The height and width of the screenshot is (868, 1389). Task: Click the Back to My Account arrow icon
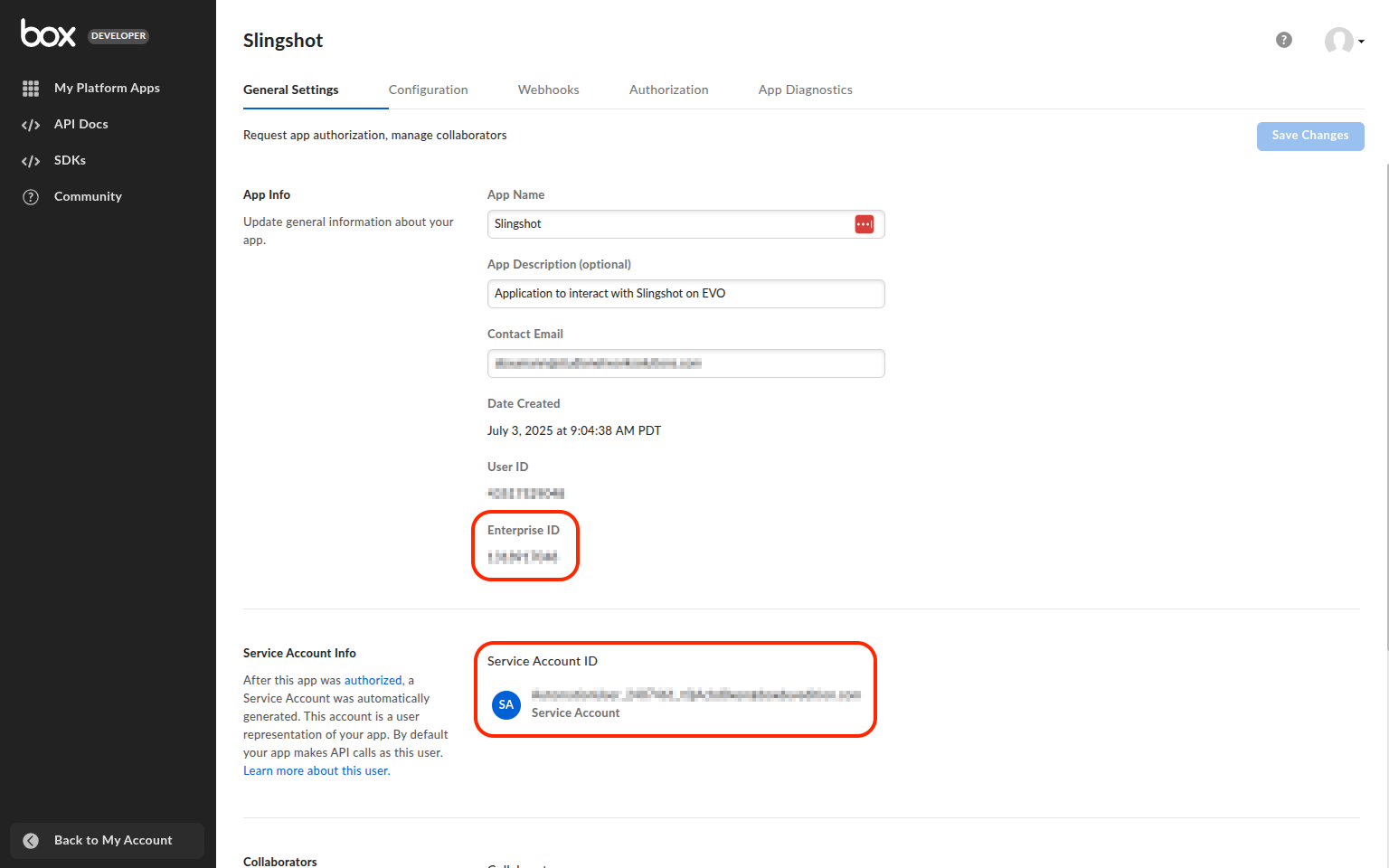click(x=31, y=841)
